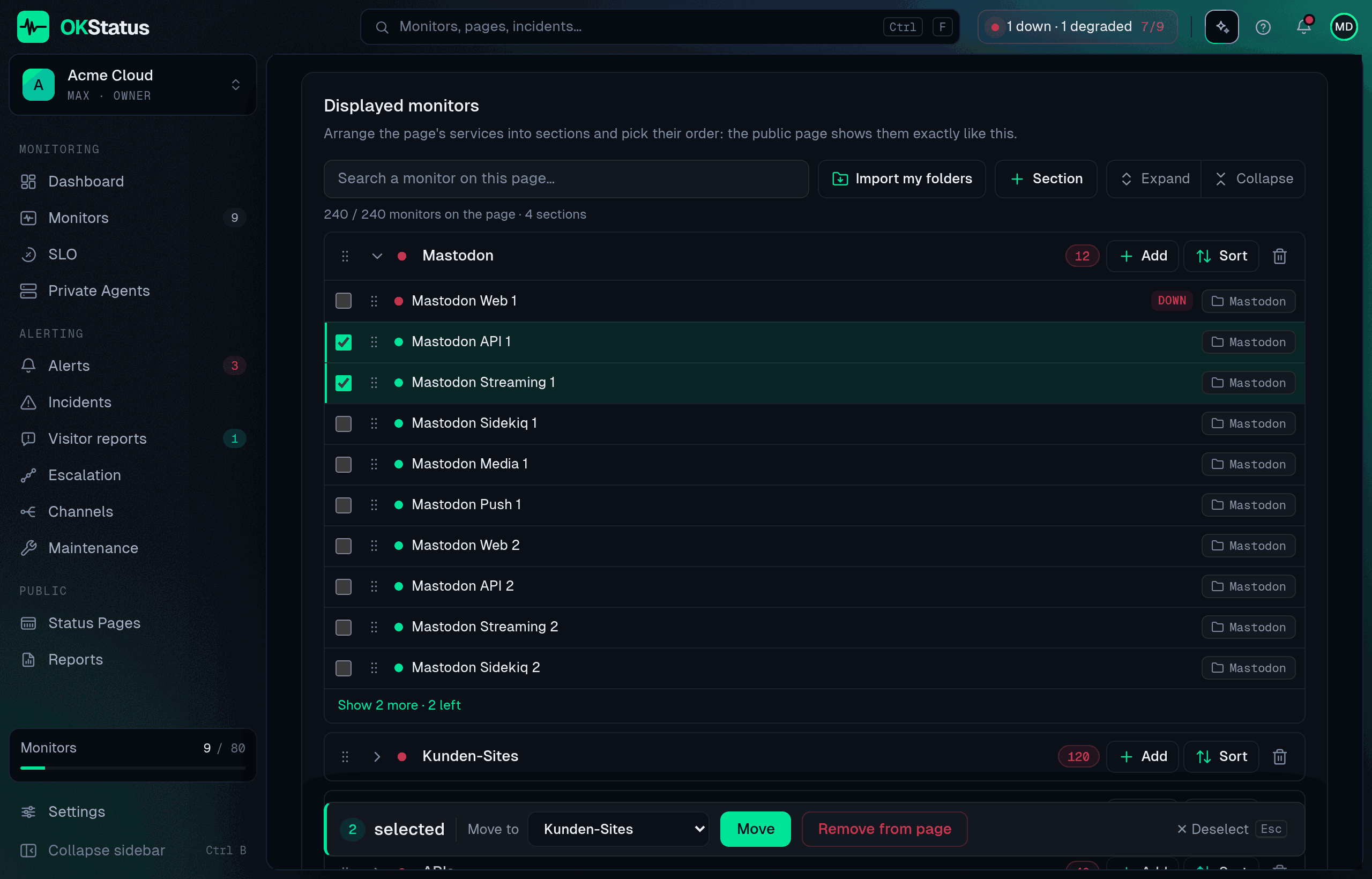Click the green Move button
Image resolution: width=1372 pixels, height=879 pixels.
[x=755, y=829]
